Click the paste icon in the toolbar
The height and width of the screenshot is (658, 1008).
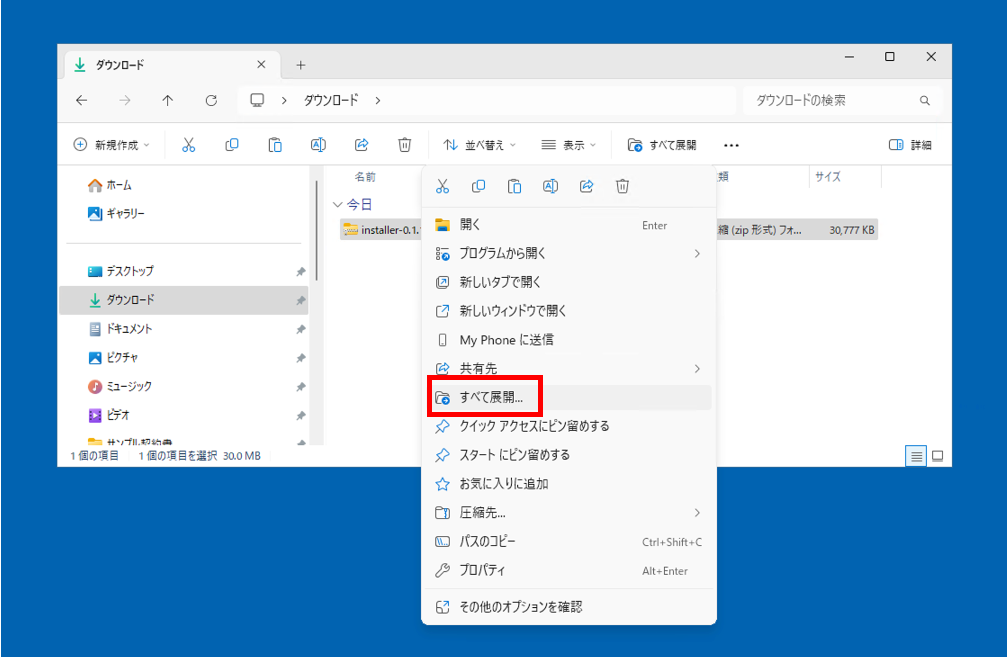(275, 145)
